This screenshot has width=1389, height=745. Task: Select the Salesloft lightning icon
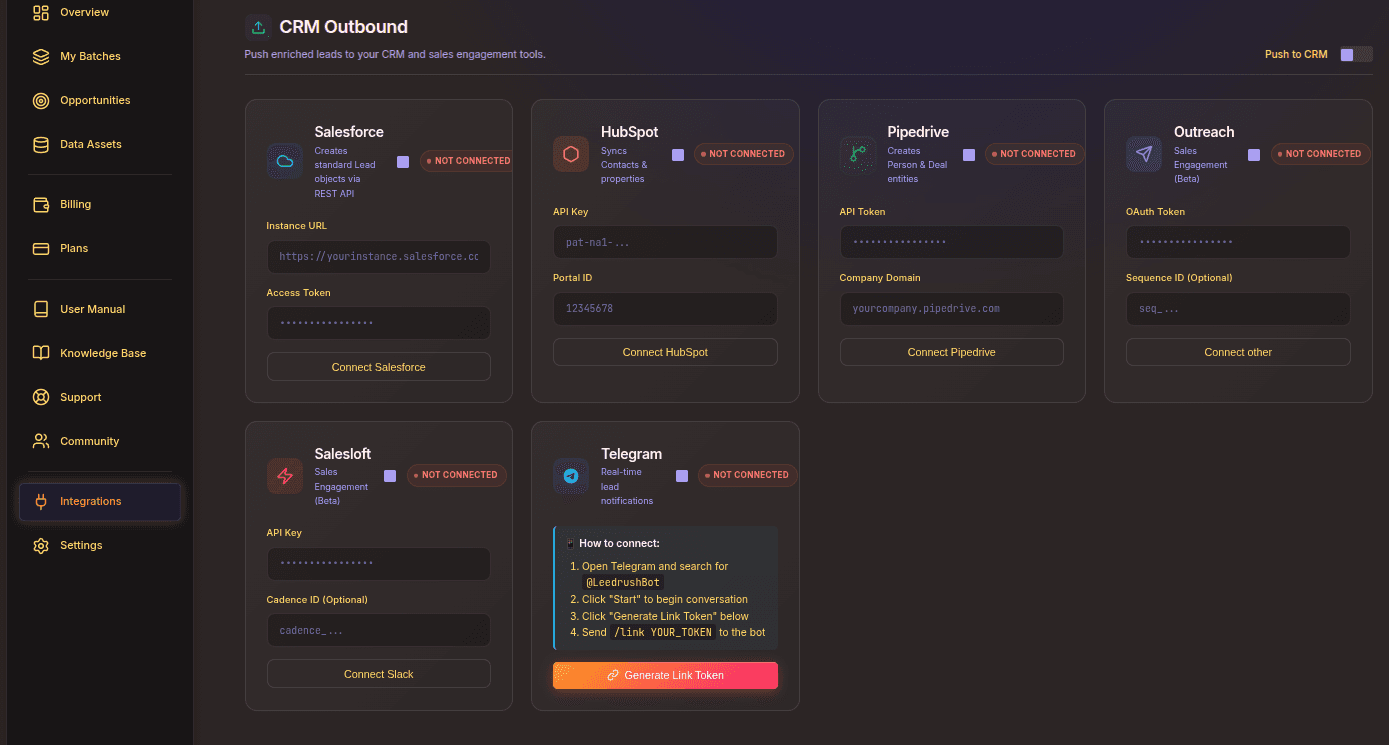coord(284,476)
